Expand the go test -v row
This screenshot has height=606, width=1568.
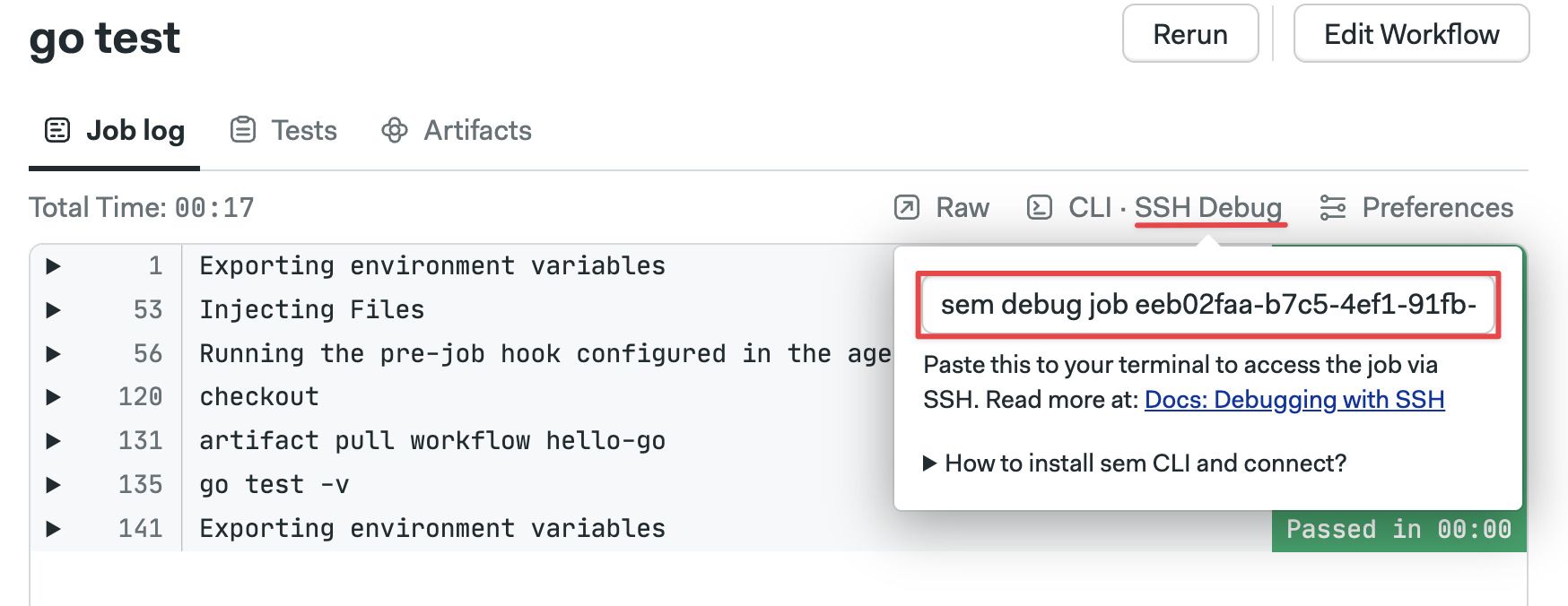(x=53, y=485)
